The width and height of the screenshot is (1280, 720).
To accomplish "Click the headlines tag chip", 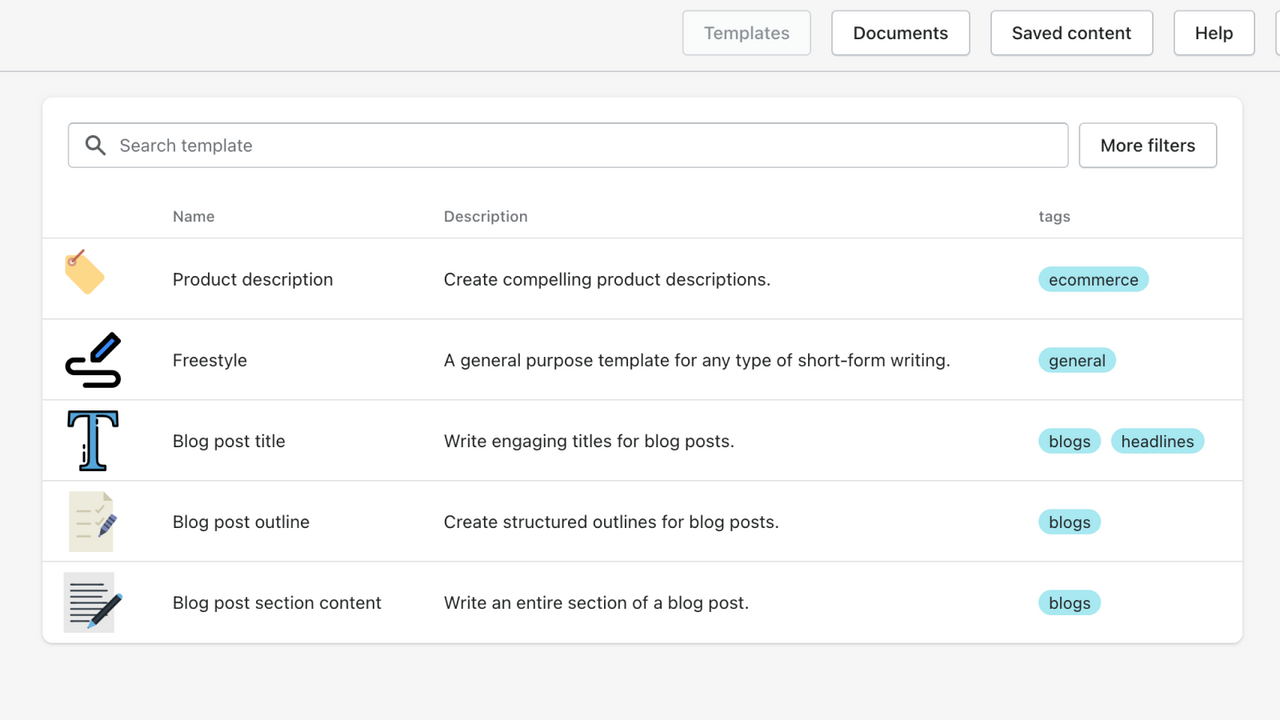I will 1157,440.
